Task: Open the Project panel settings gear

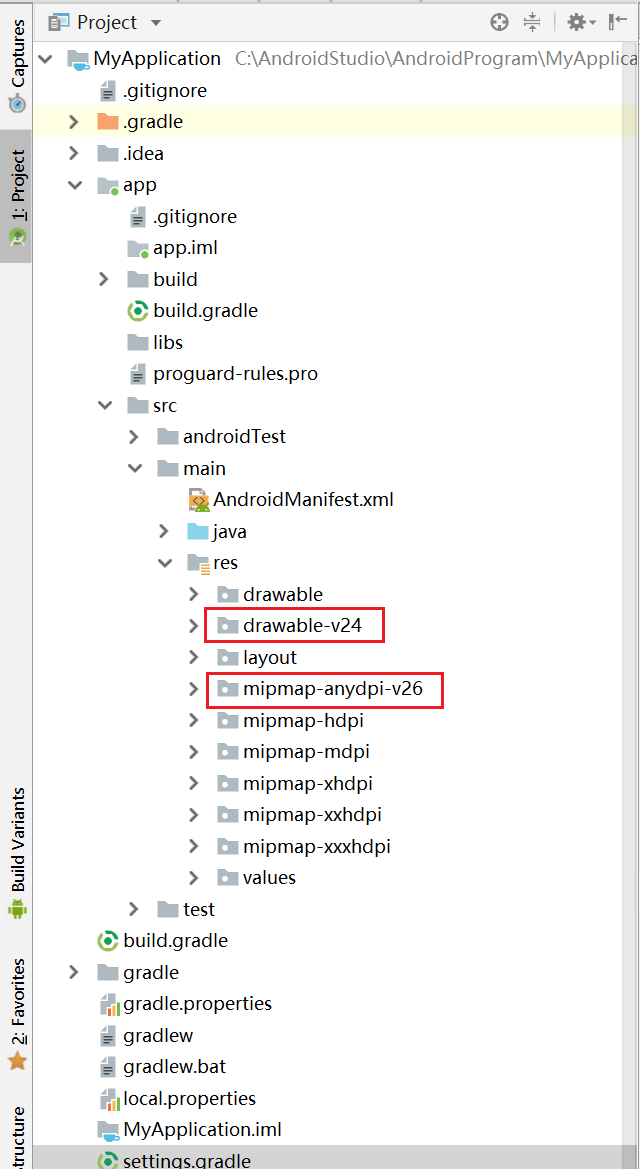Action: click(x=577, y=21)
